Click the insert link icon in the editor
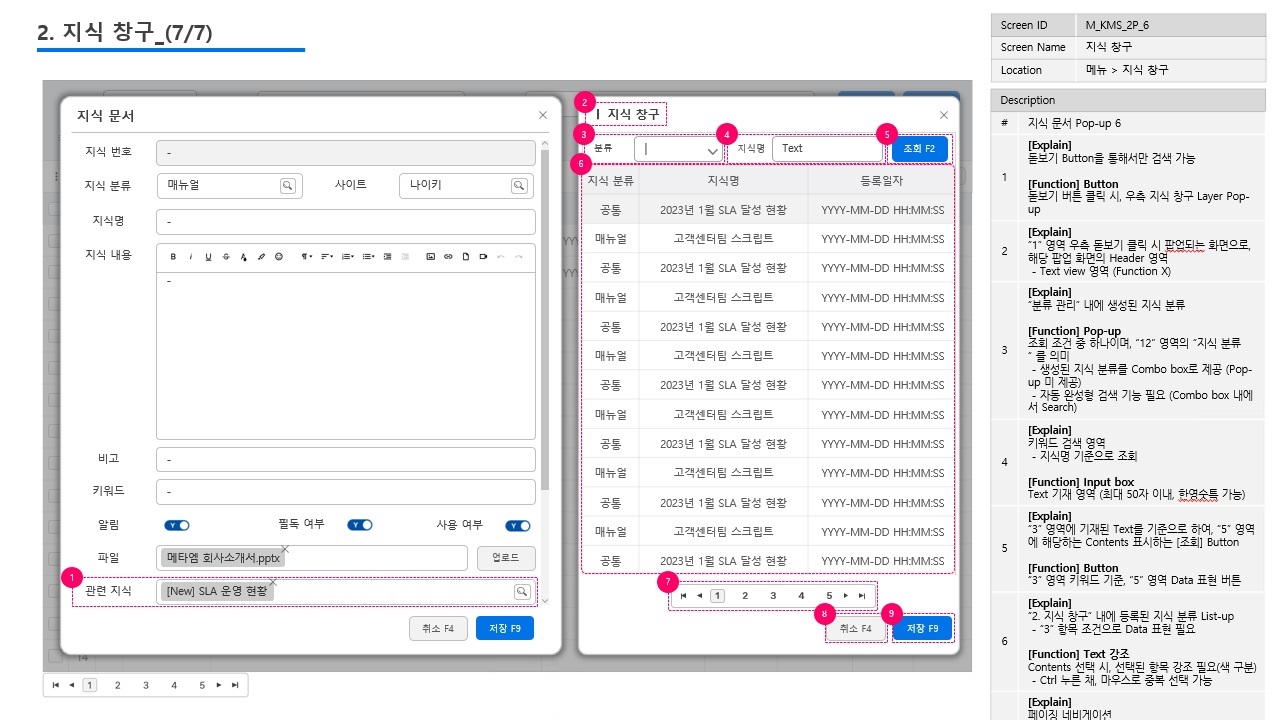1278x720 pixels. 448,257
